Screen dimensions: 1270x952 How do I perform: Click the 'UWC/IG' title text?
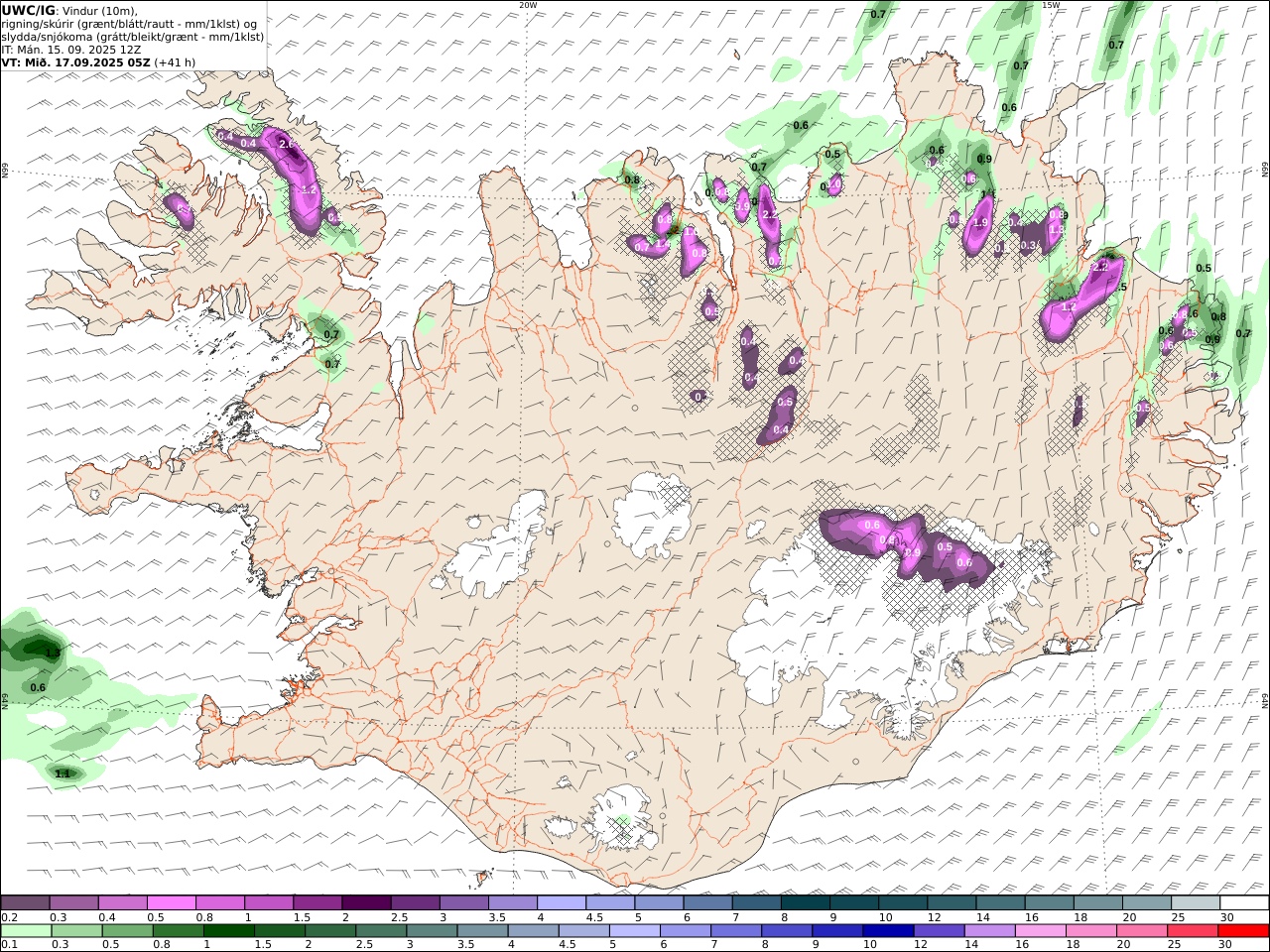28,10
